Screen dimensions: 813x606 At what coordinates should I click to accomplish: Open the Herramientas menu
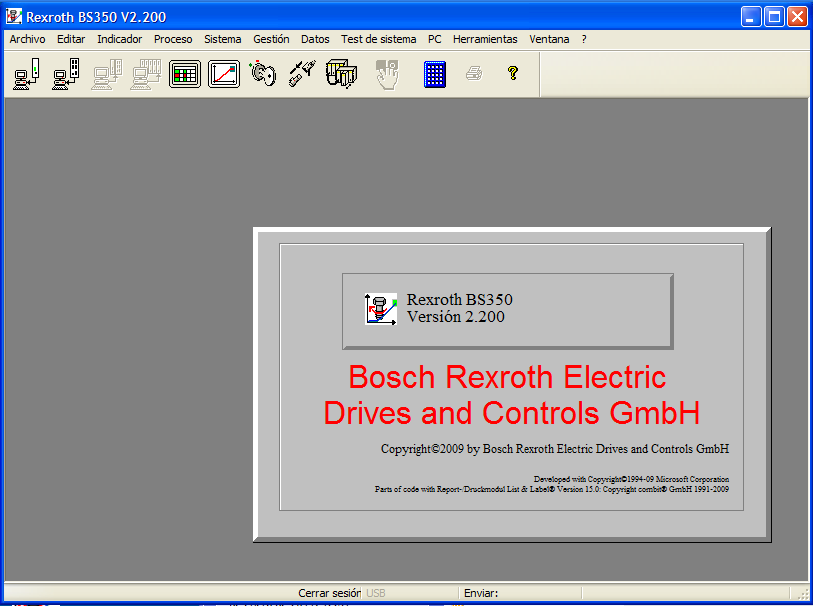(485, 39)
